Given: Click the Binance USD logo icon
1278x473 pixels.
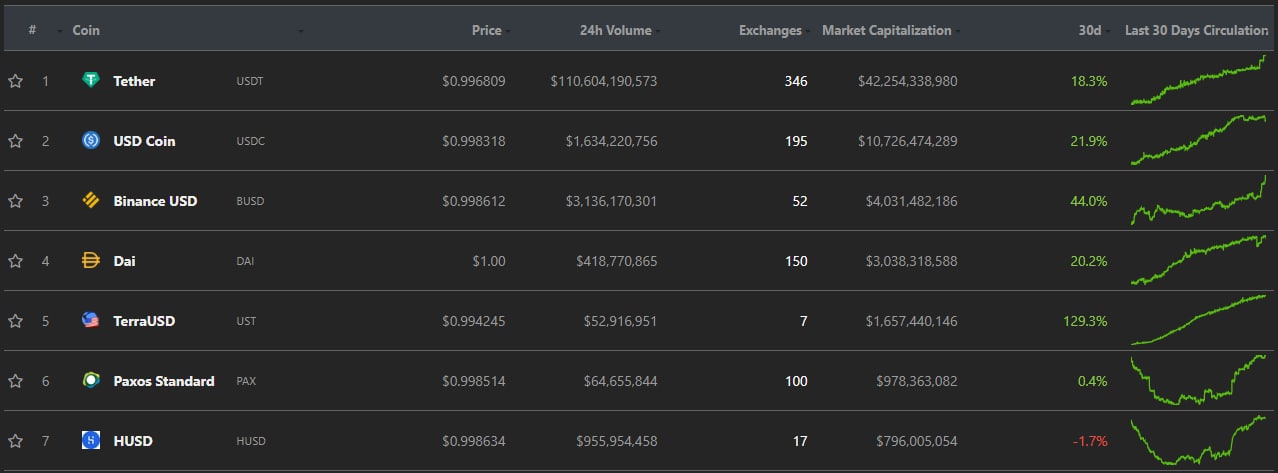Looking at the screenshot, I should click(x=91, y=201).
